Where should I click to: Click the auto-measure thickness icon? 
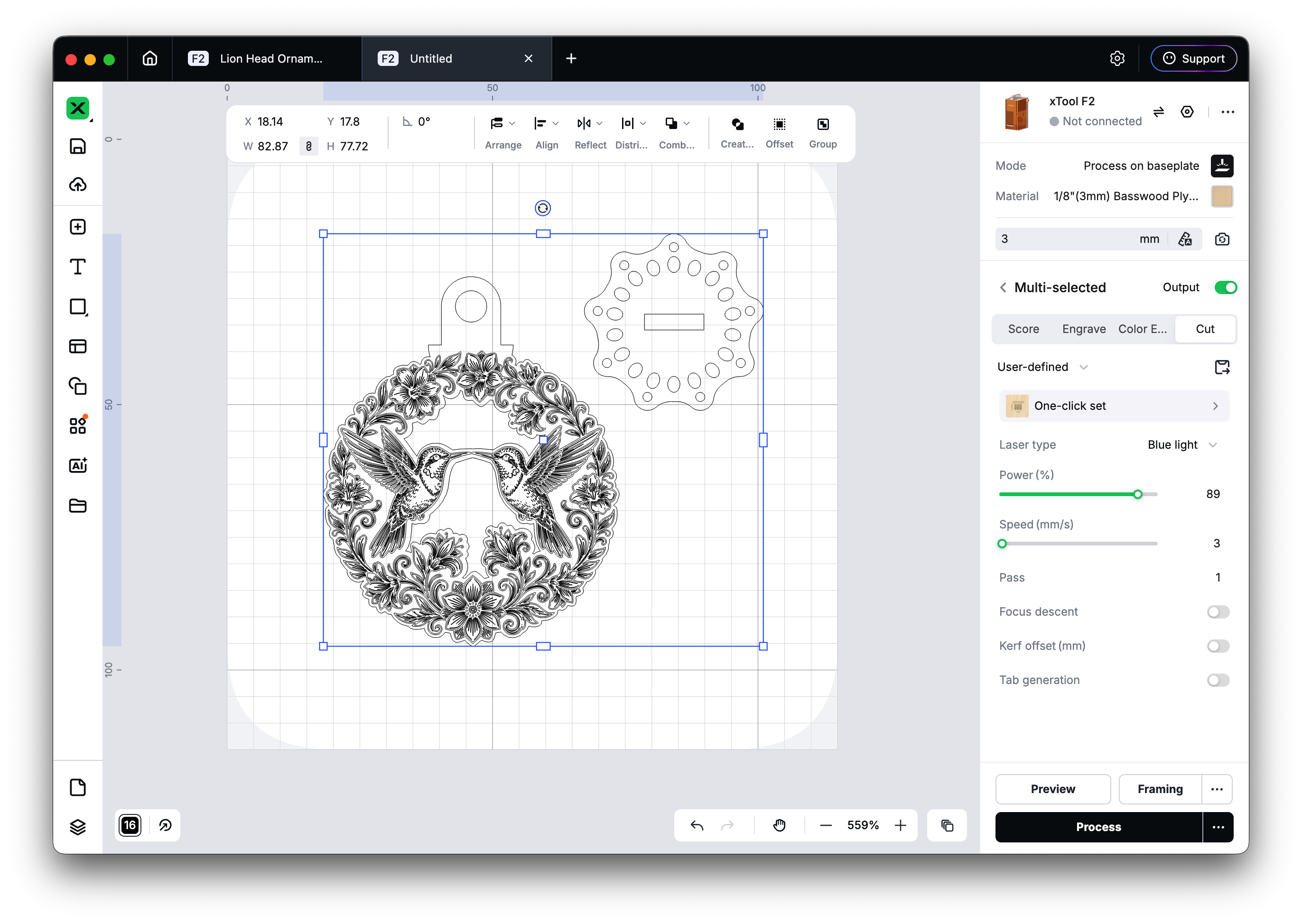(1185, 239)
